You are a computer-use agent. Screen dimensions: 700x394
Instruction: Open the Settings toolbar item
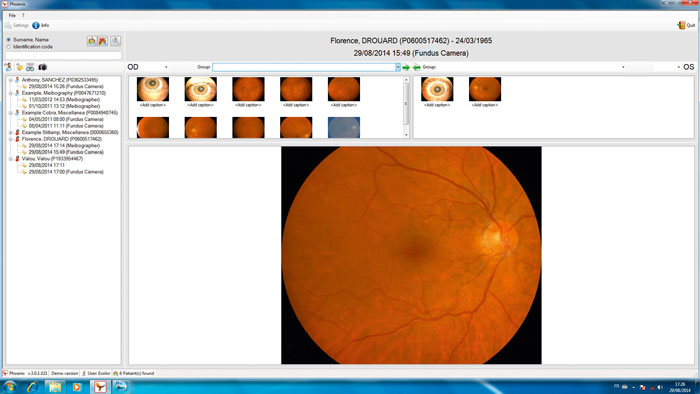tap(17, 25)
